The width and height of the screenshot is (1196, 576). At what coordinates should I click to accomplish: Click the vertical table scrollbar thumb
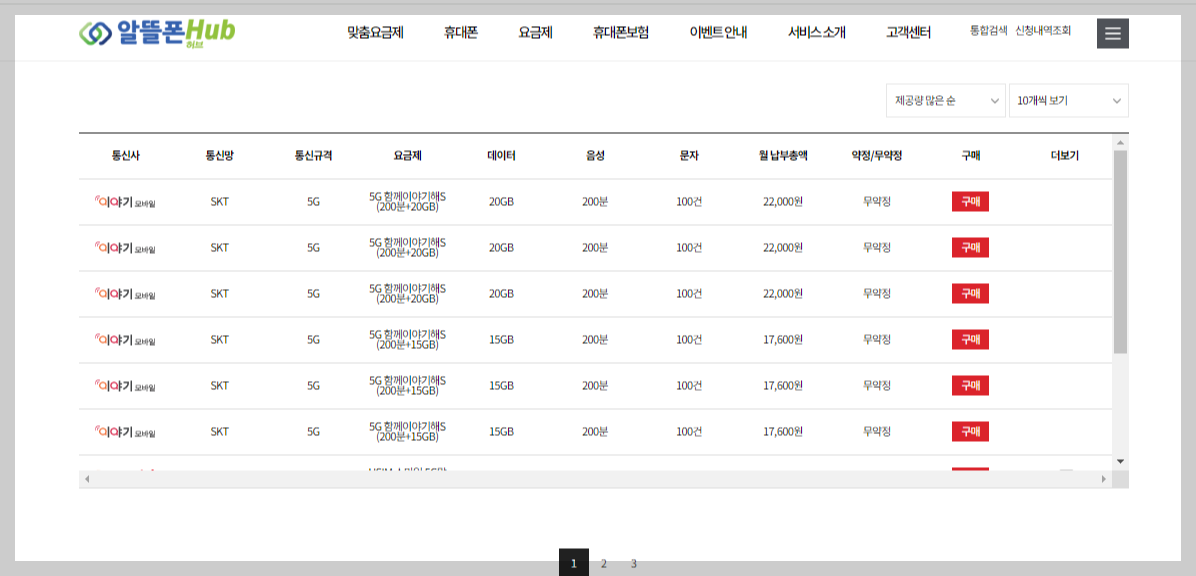click(x=1120, y=252)
